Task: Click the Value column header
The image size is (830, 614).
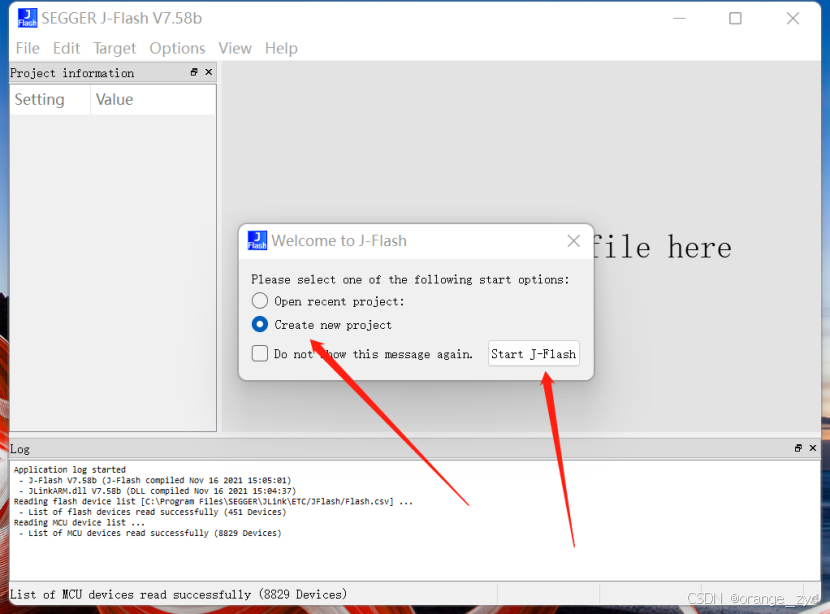Action: click(x=153, y=100)
